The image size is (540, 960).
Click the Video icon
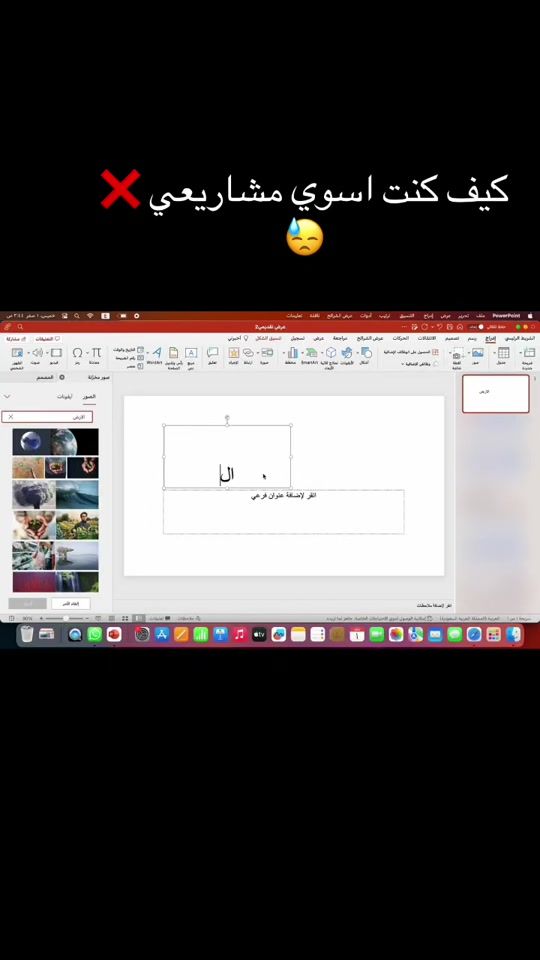pos(56,353)
